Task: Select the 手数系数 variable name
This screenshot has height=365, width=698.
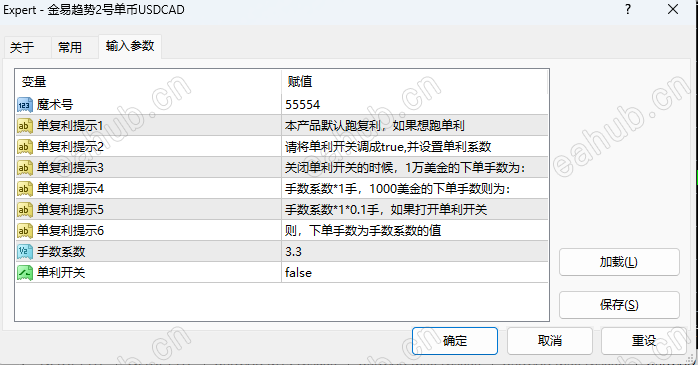Action: point(61,251)
